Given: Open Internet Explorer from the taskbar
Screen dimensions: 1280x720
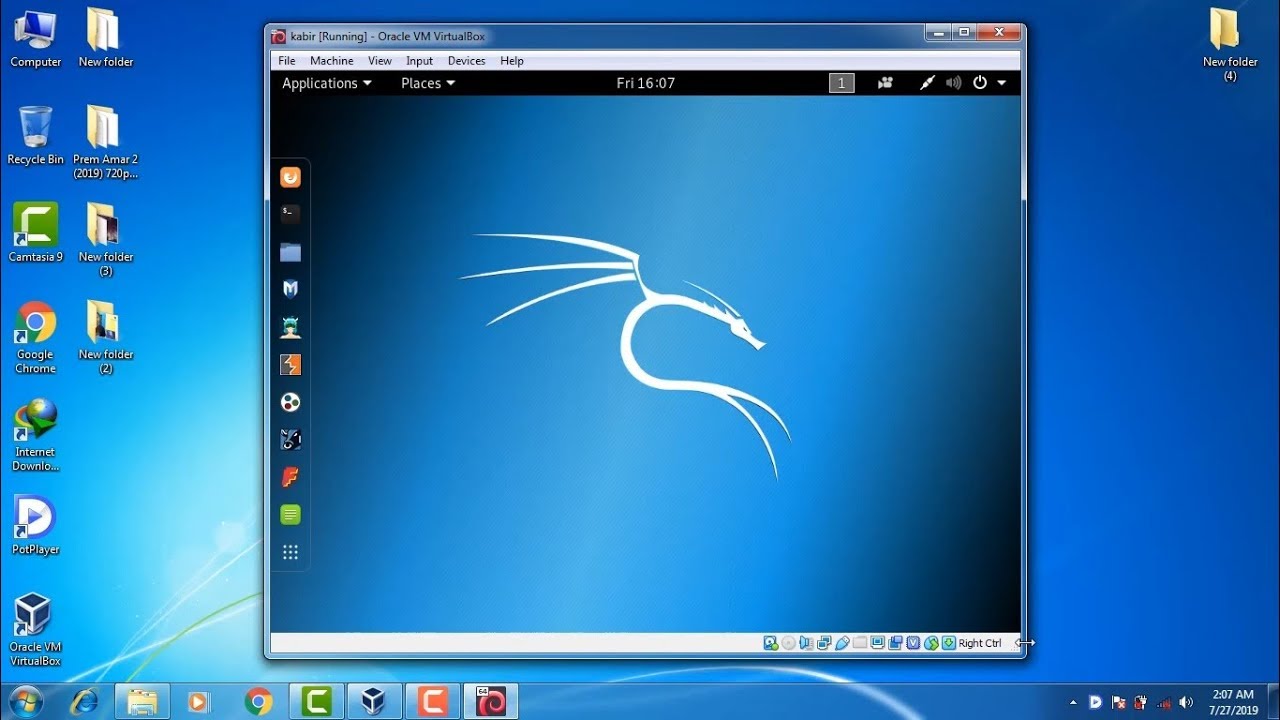Looking at the screenshot, I should click(85, 702).
